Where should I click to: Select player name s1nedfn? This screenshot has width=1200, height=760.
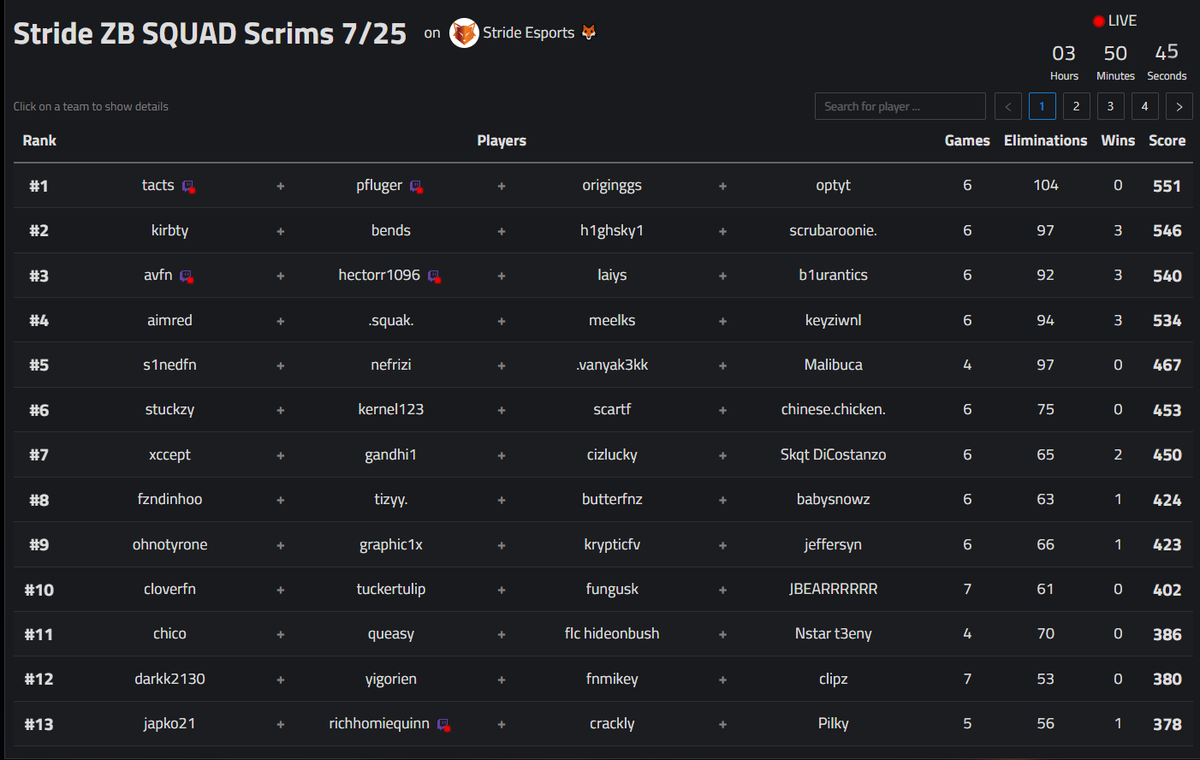(170, 365)
